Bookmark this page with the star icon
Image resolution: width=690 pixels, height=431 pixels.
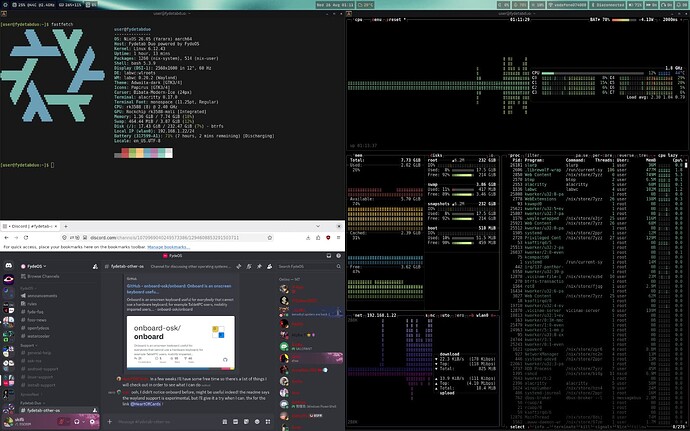point(270,238)
